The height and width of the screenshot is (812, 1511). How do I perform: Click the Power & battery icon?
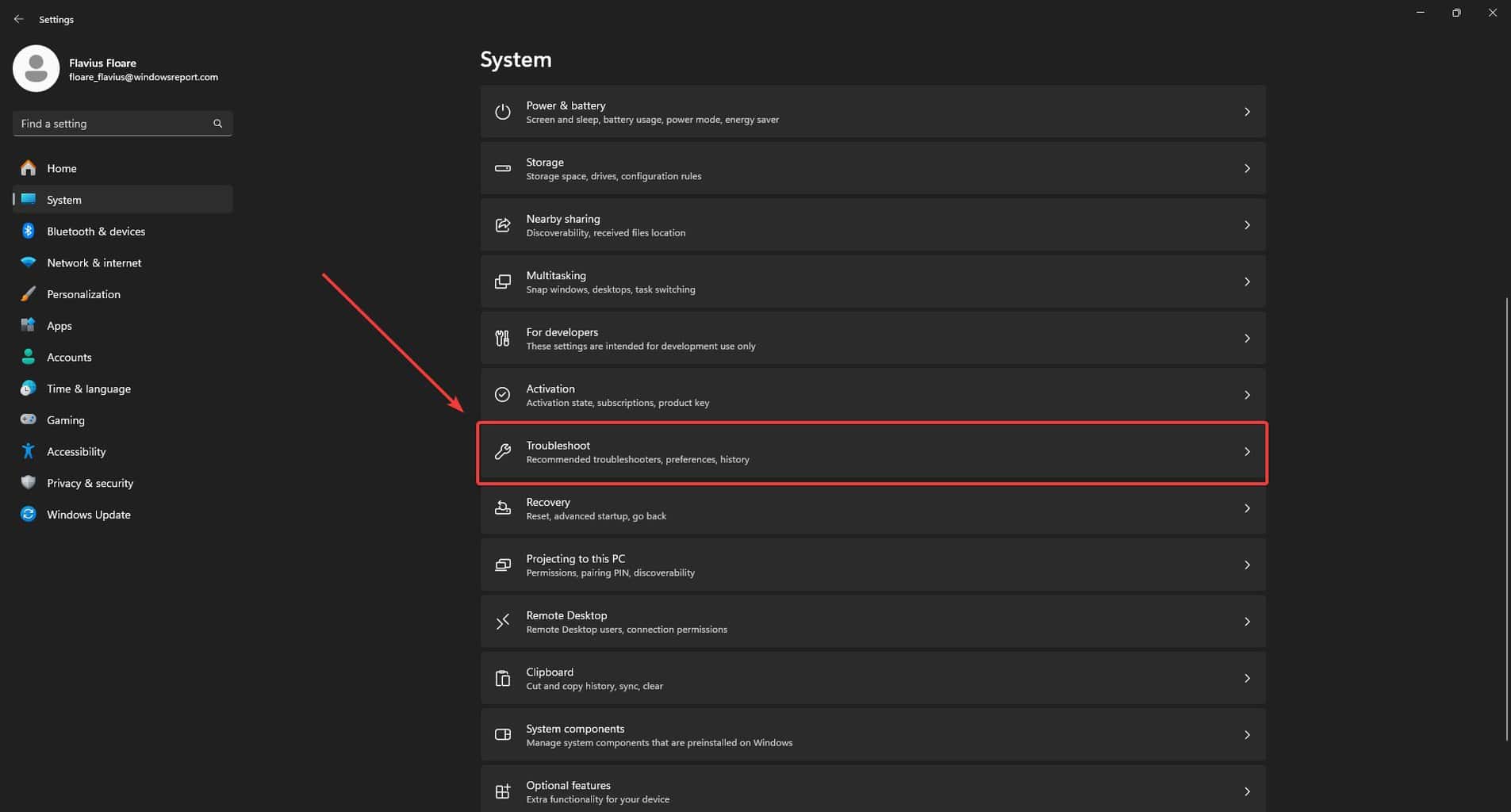coord(502,112)
